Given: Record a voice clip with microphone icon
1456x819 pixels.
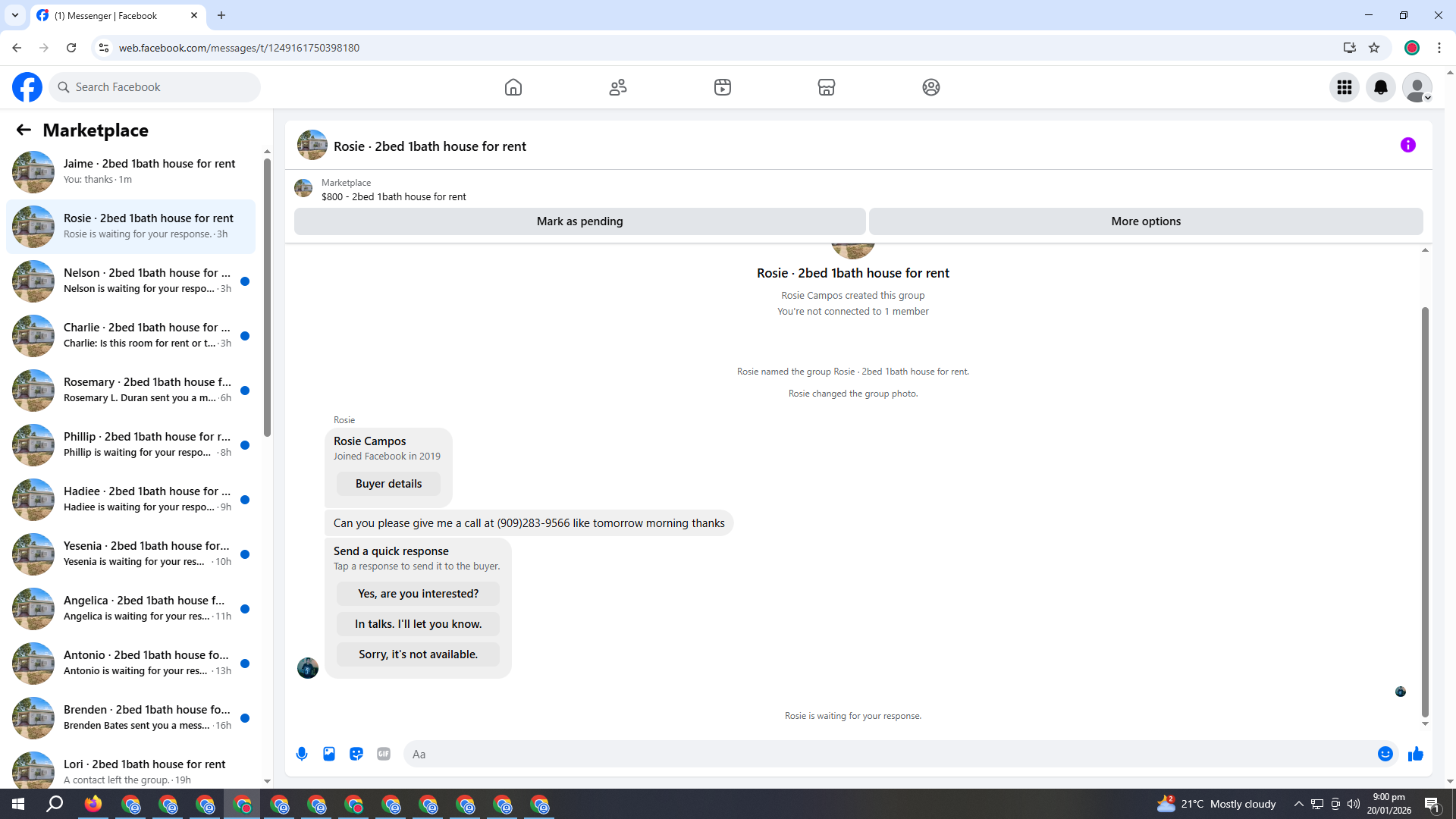Looking at the screenshot, I should pos(302,754).
